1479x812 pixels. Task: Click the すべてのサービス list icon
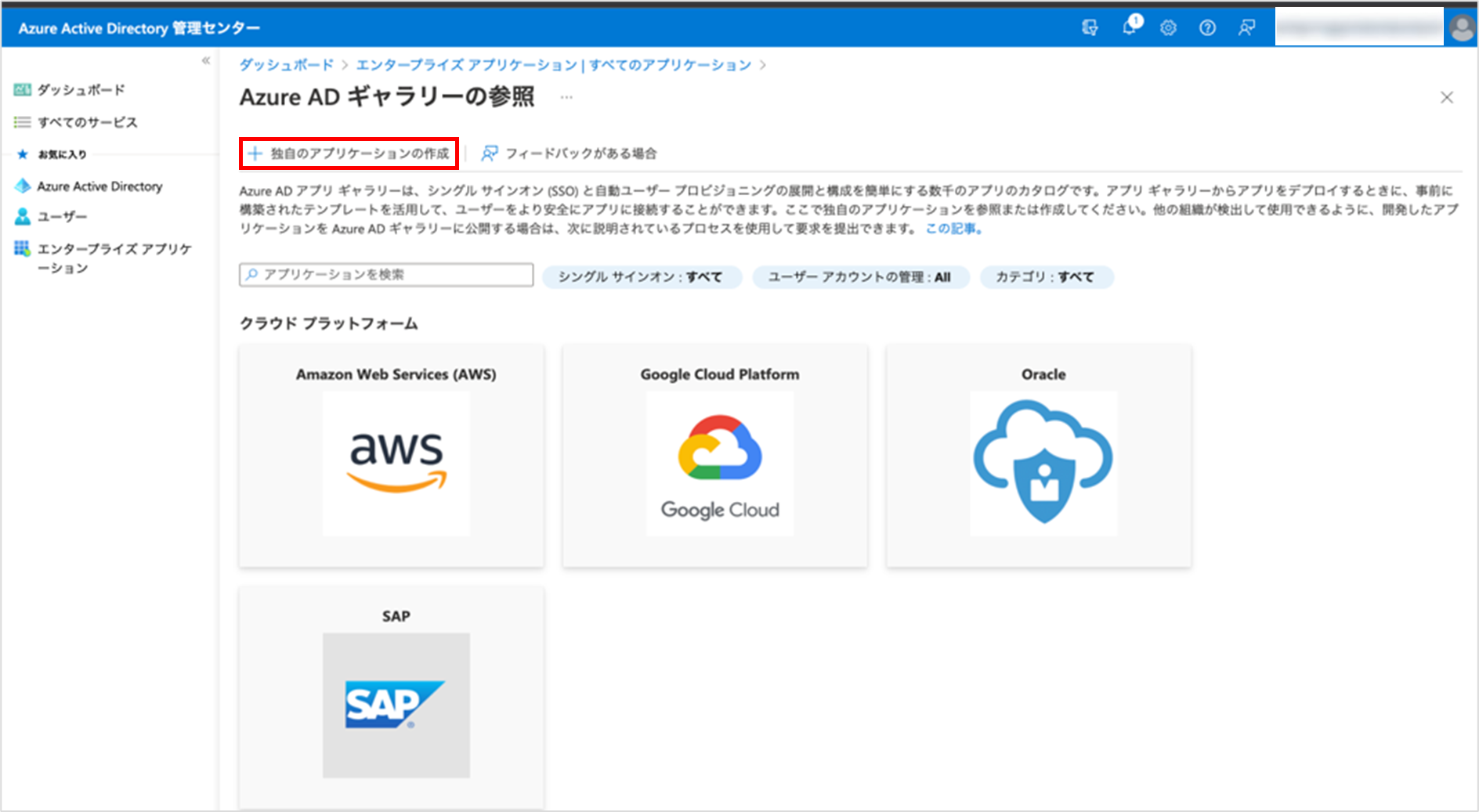coord(23,122)
